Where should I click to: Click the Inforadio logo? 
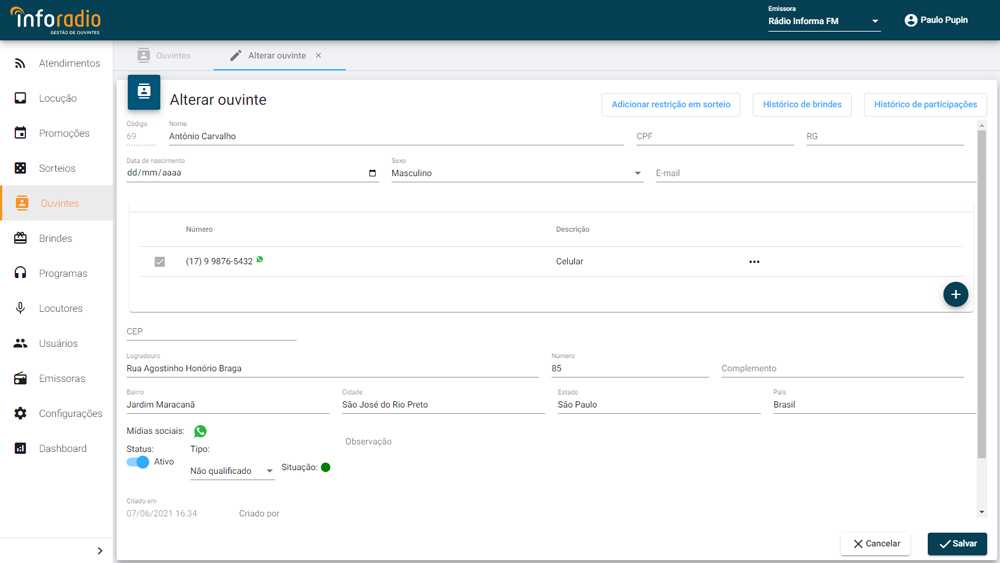[x=55, y=20]
